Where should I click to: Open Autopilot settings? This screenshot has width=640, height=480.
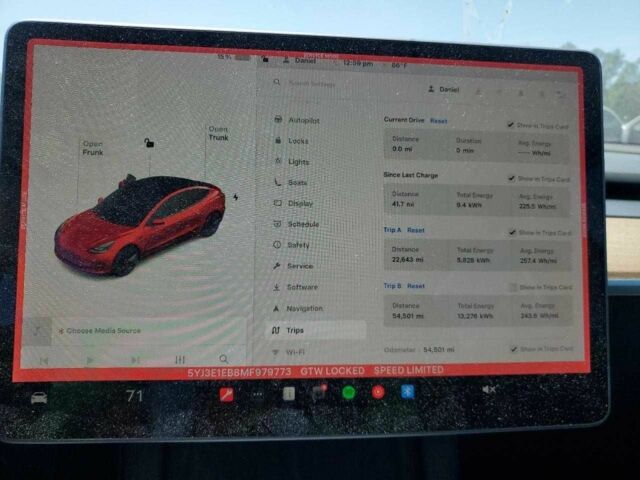[x=297, y=120]
